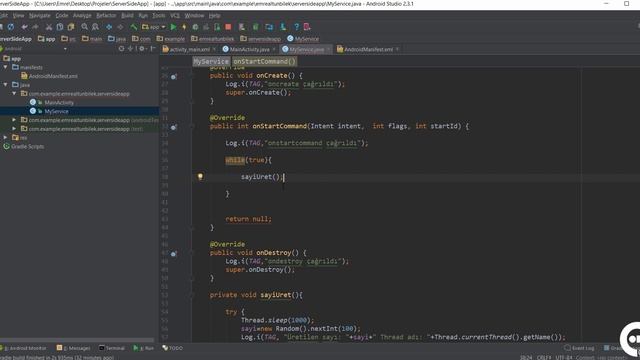
Task: Click the MyService breadcrumb item
Action: (x=303, y=39)
